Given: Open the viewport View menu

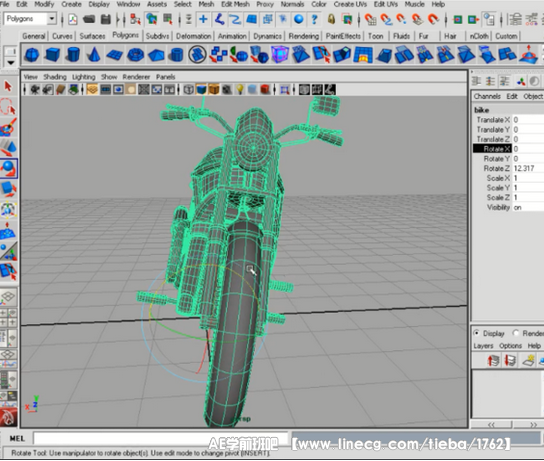Looking at the screenshot, I should 31,77.
